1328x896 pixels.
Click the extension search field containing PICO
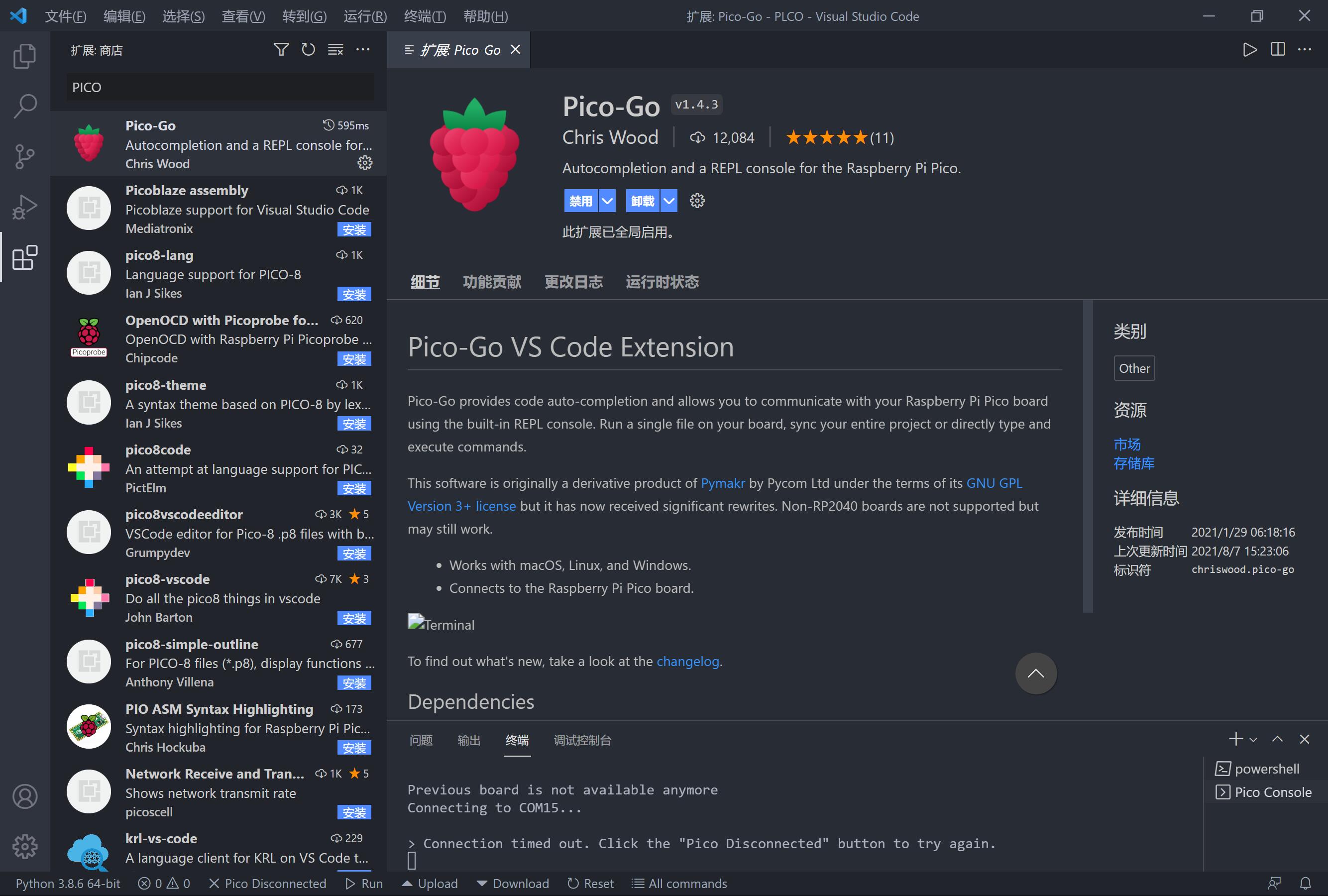point(220,88)
